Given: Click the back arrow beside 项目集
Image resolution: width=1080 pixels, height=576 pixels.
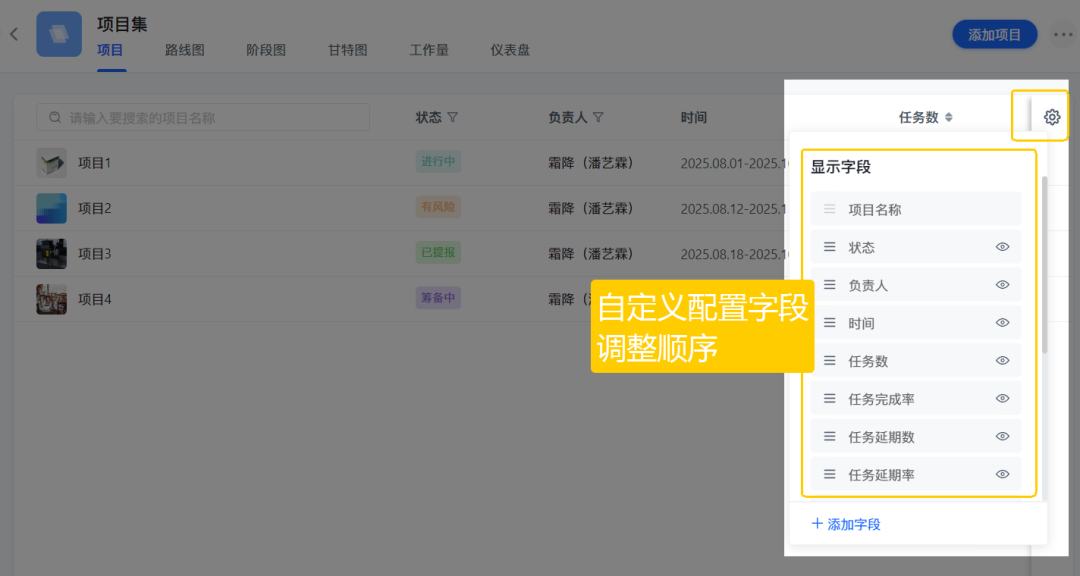Looking at the screenshot, I should coord(14,34).
